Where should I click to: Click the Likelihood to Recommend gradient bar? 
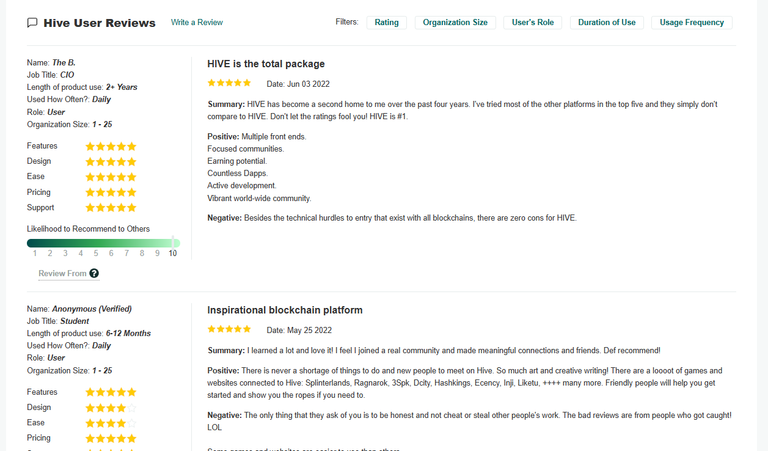103,243
